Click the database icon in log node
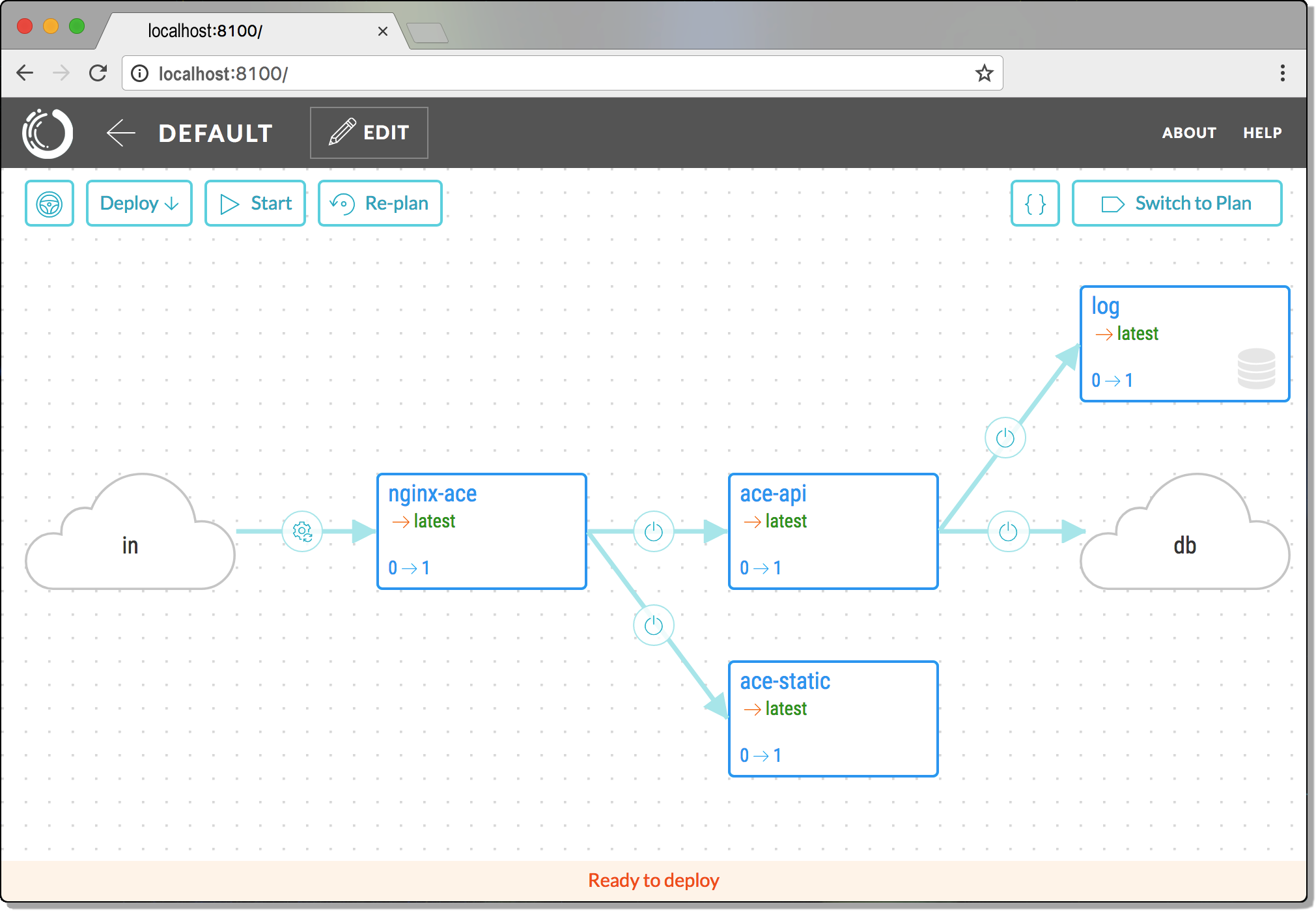Screen dimensions: 1316x911 click(1256, 369)
